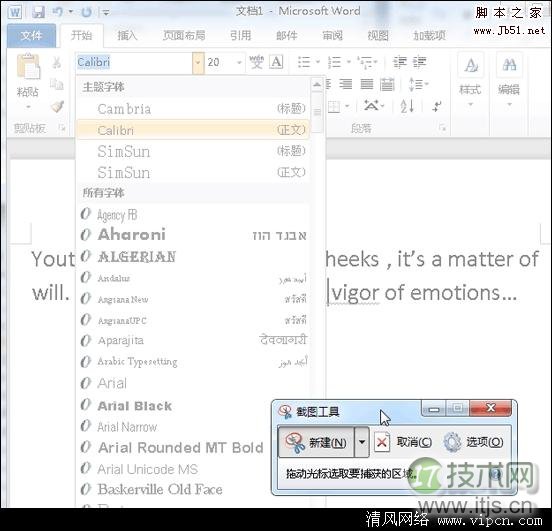The image size is (552, 531).
Task: Switch to References (引用) tab
Action: pyautogui.click(x=241, y=35)
